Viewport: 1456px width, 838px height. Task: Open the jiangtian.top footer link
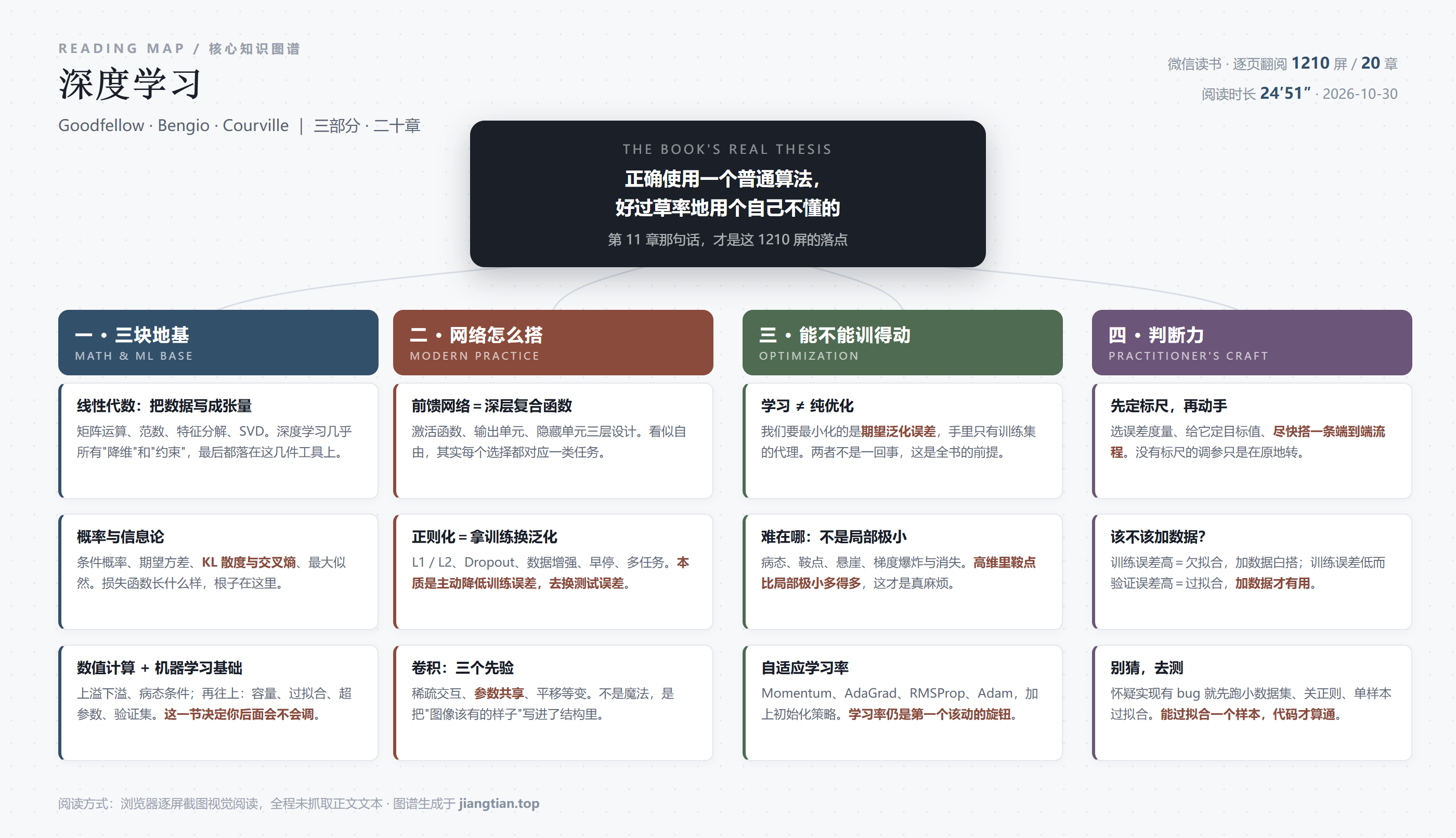click(x=499, y=804)
